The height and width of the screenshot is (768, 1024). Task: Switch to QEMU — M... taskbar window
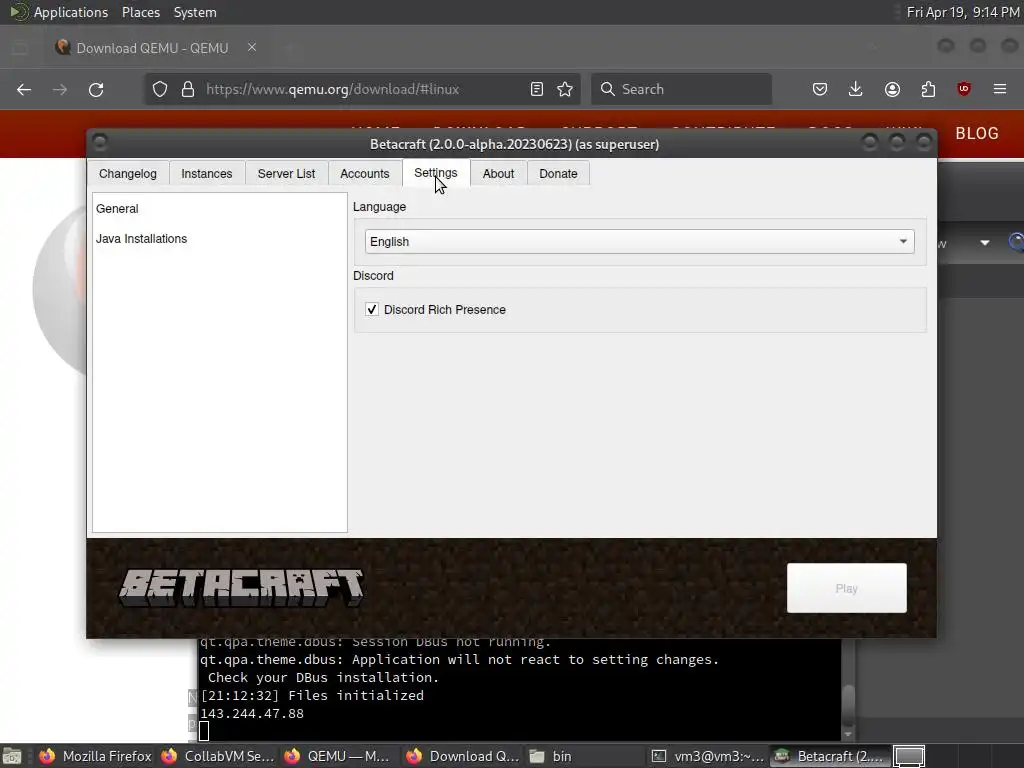coord(340,756)
